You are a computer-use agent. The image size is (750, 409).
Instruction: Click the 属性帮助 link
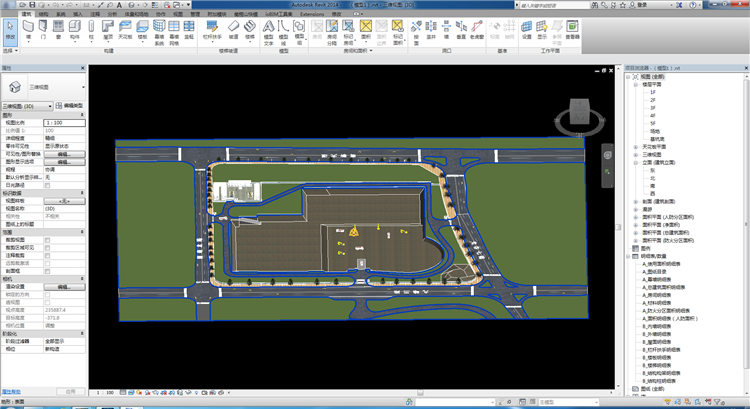11,393
